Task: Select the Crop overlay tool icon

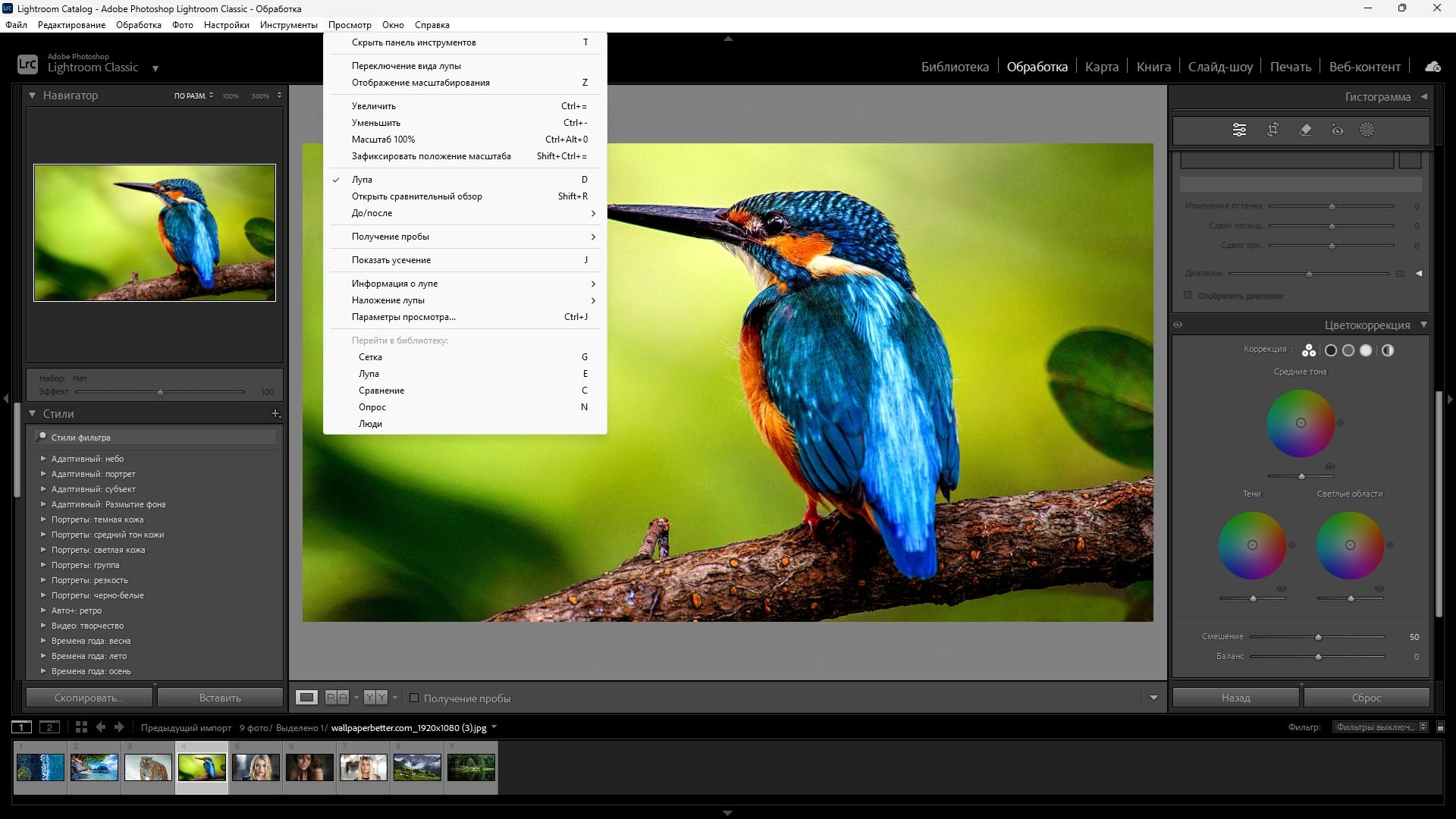Action: [1273, 130]
